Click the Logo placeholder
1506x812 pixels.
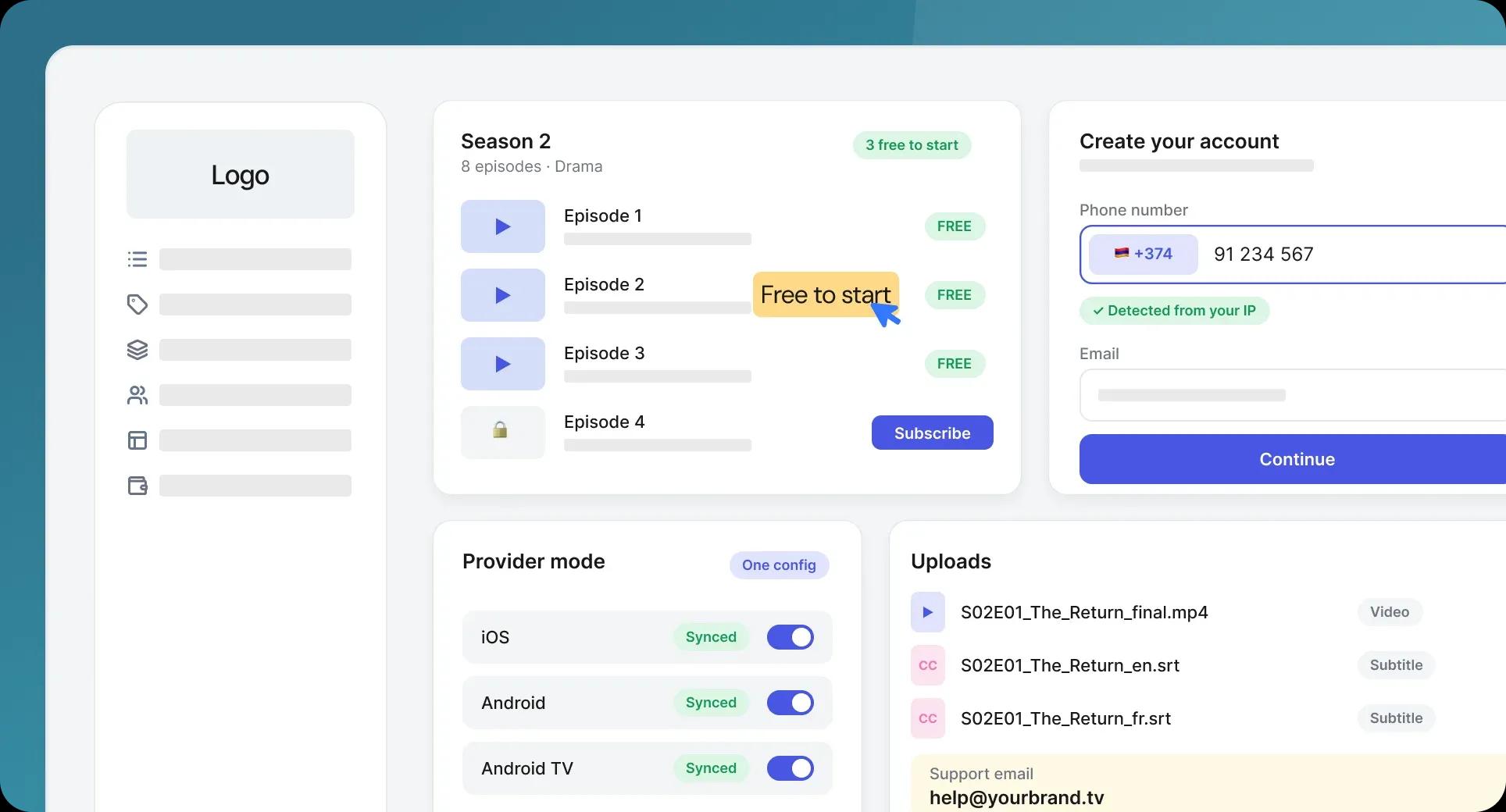241,174
